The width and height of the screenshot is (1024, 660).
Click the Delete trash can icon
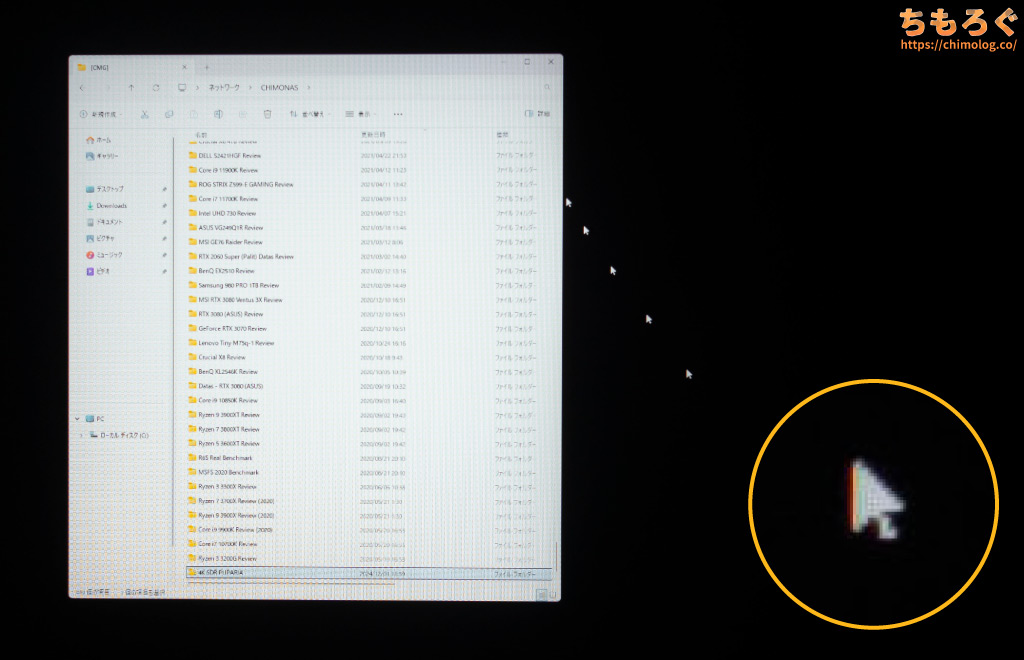[265, 114]
